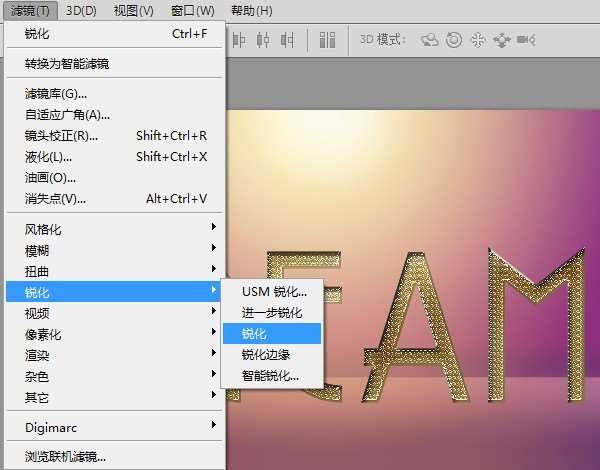Open 滤镜库(G)... filter gallery
Viewport: 600px width, 470px height.
click(x=56, y=94)
